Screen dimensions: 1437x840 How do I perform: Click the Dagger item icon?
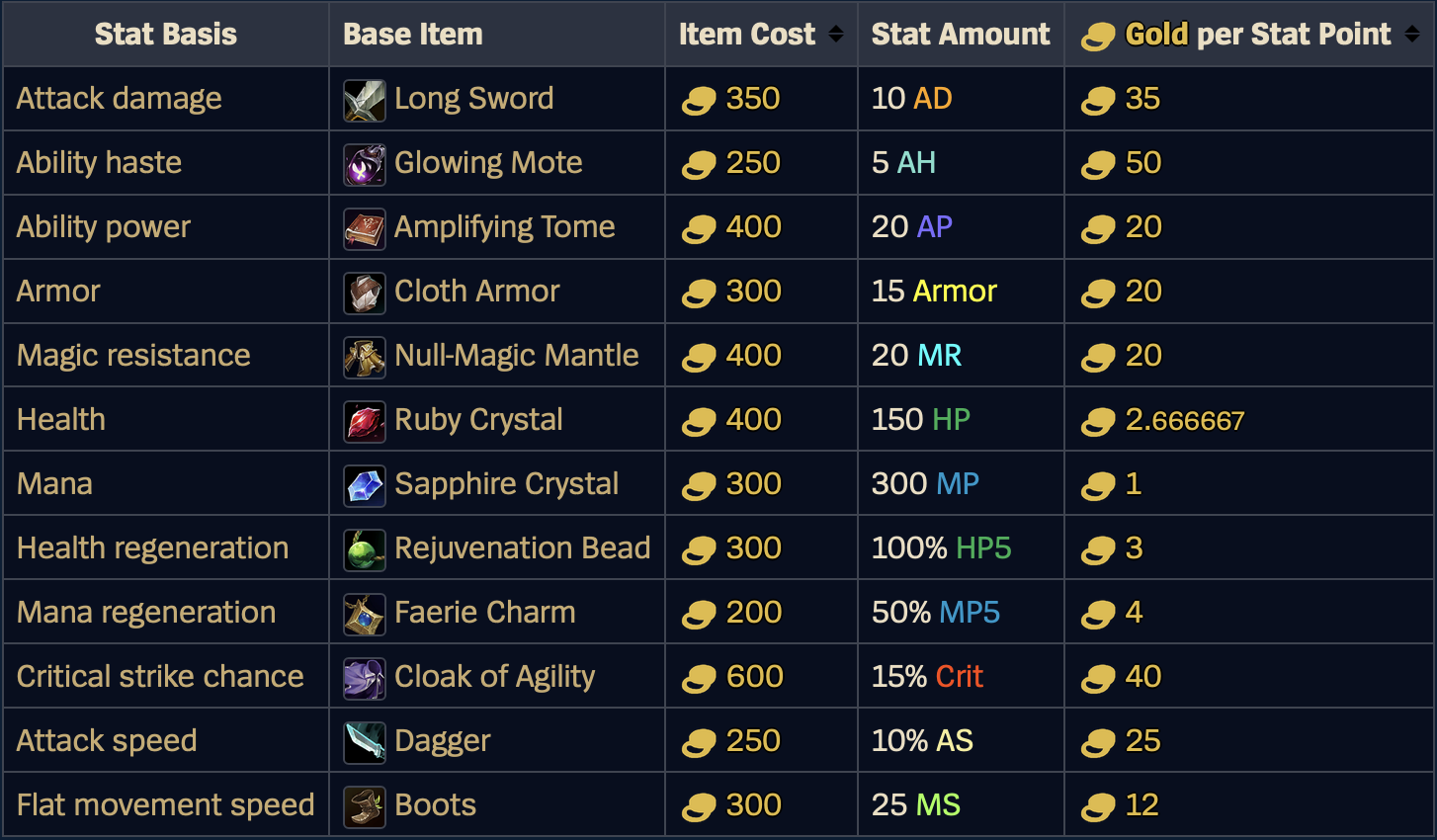click(x=364, y=743)
